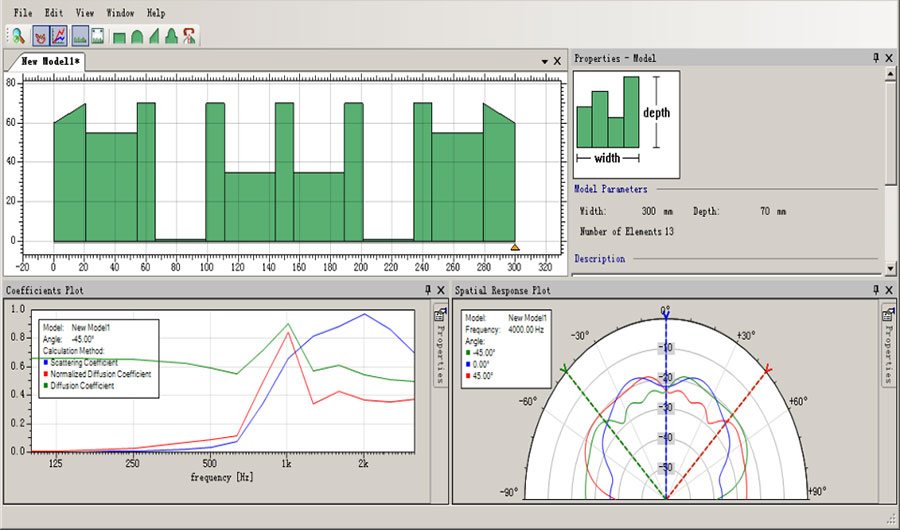Click the orange triangle marker at 300

click(515, 247)
